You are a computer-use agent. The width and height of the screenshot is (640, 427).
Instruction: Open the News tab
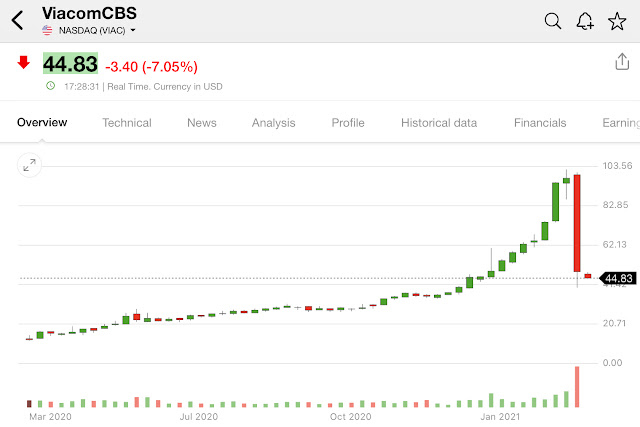click(202, 123)
